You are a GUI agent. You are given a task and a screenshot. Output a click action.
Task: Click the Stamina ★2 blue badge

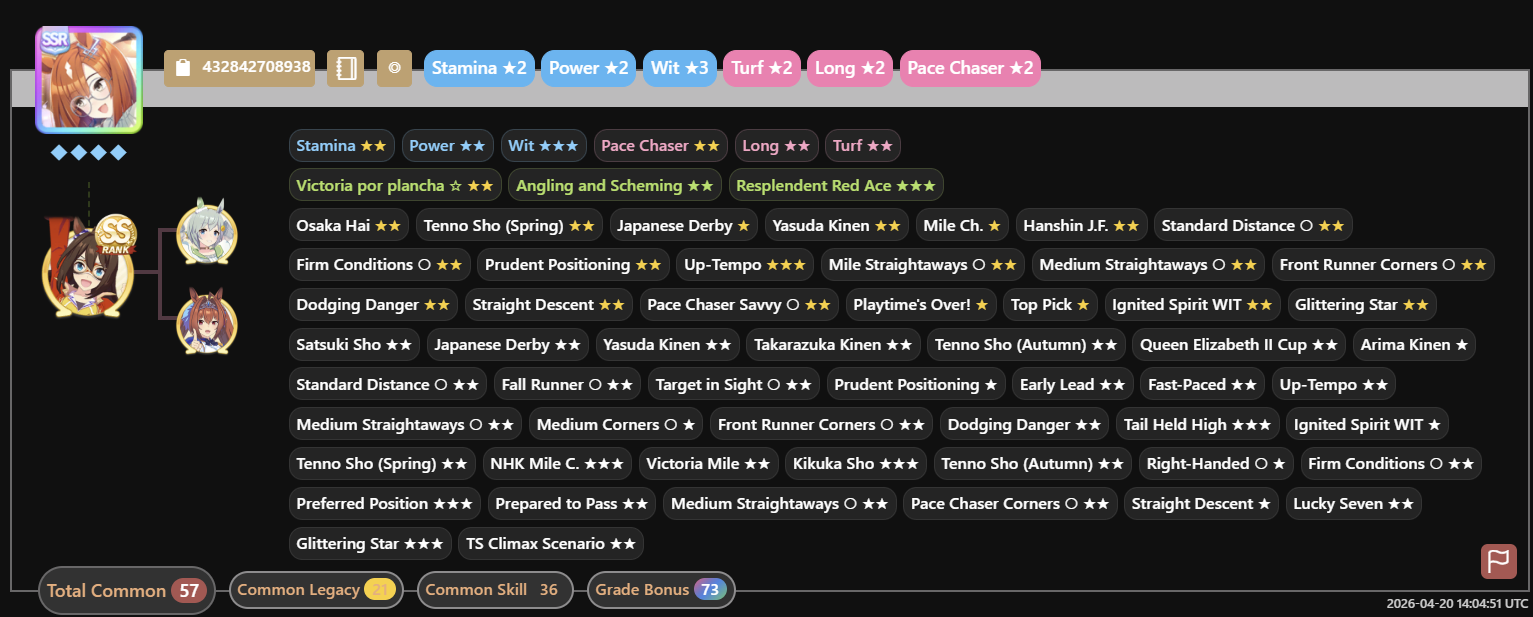point(480,68)
